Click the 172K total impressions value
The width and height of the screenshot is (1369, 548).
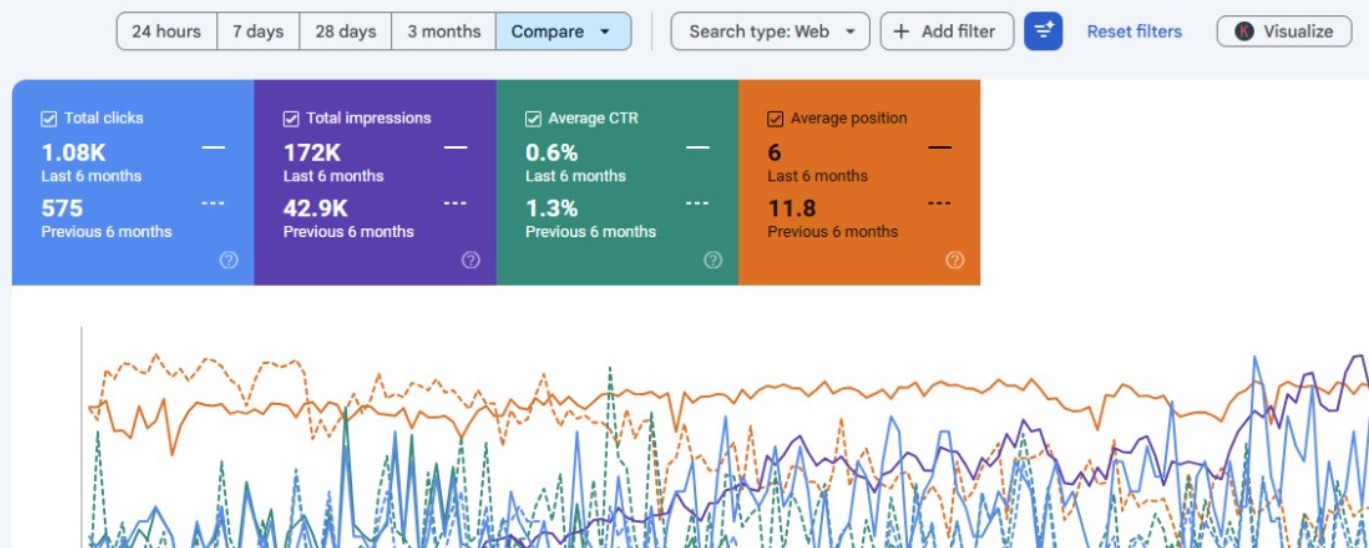pyautogui.click(x=312, y=153)
